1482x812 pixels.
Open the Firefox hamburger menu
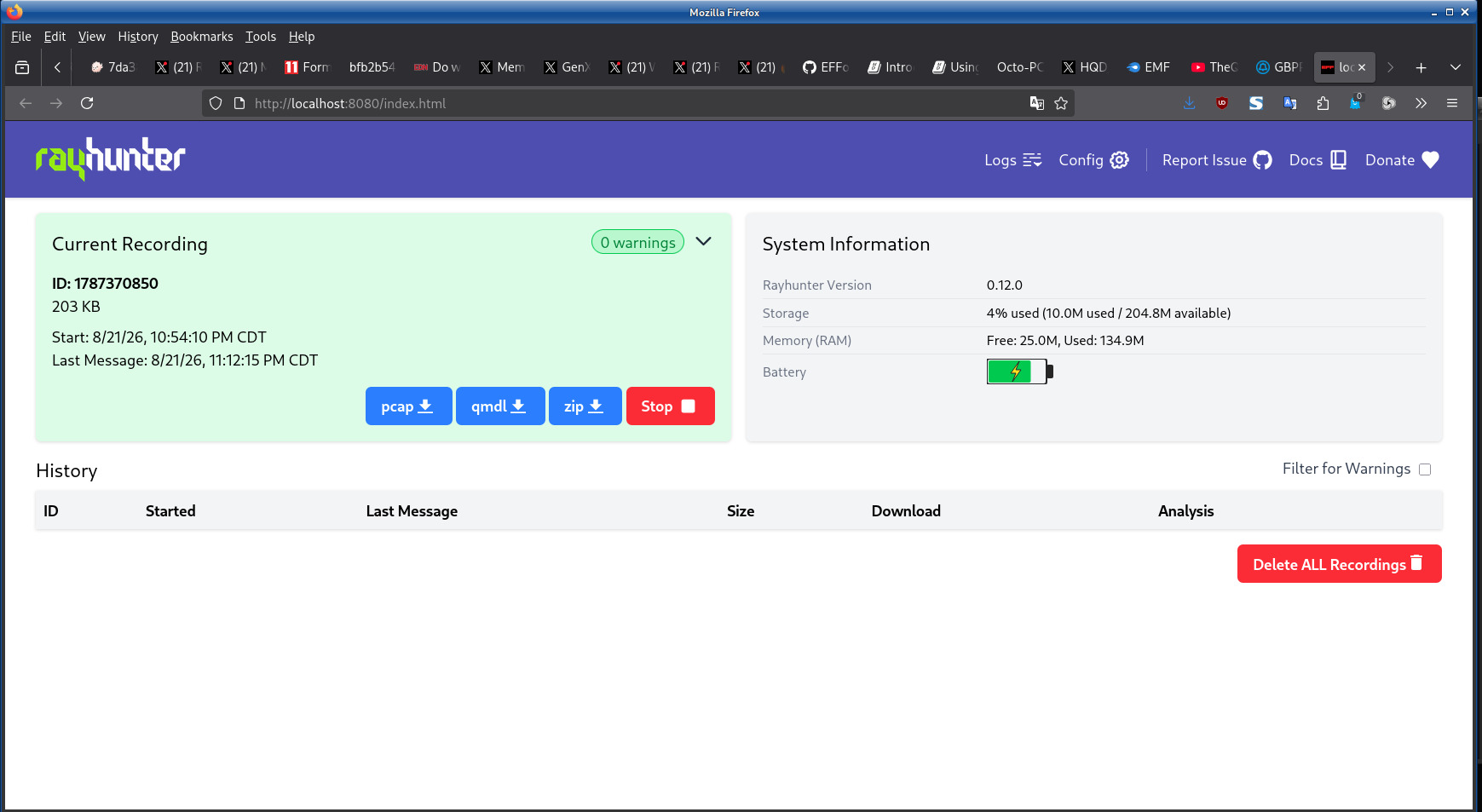click(x=1452, y=103)
